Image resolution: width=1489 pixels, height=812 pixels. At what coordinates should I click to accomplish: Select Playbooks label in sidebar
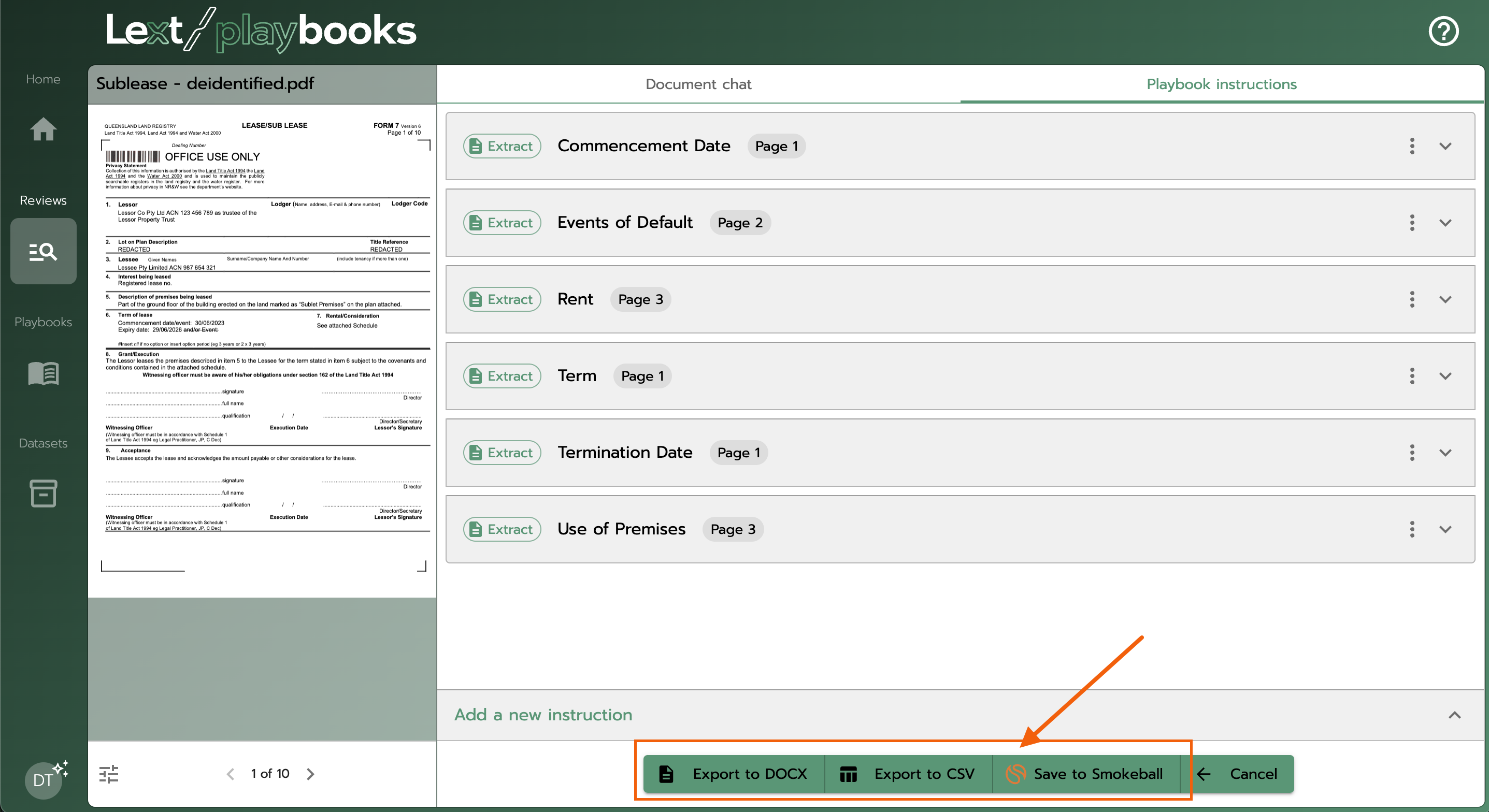(43, 322)
